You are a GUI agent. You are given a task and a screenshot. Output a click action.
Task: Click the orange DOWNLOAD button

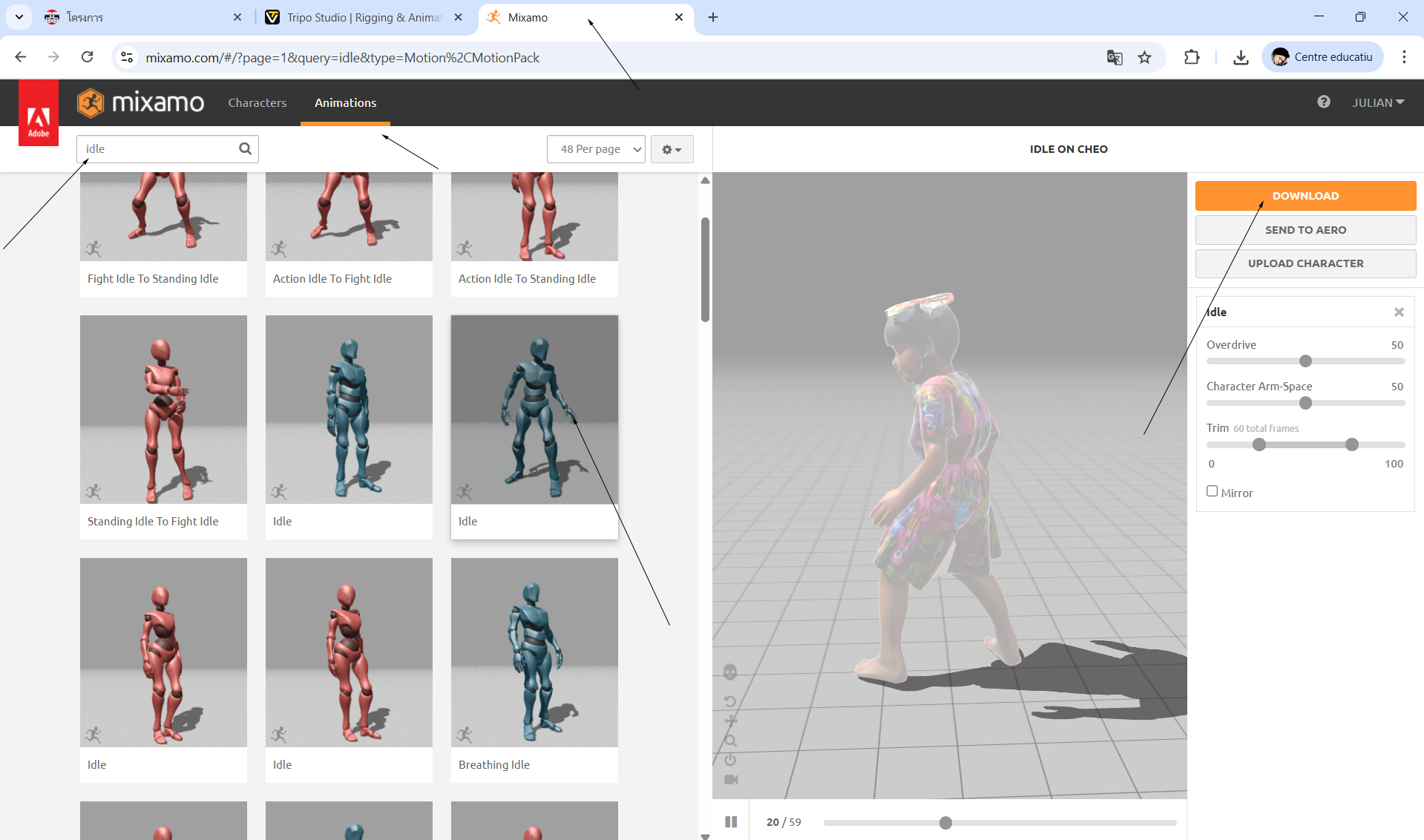(x=1305, y=196)
